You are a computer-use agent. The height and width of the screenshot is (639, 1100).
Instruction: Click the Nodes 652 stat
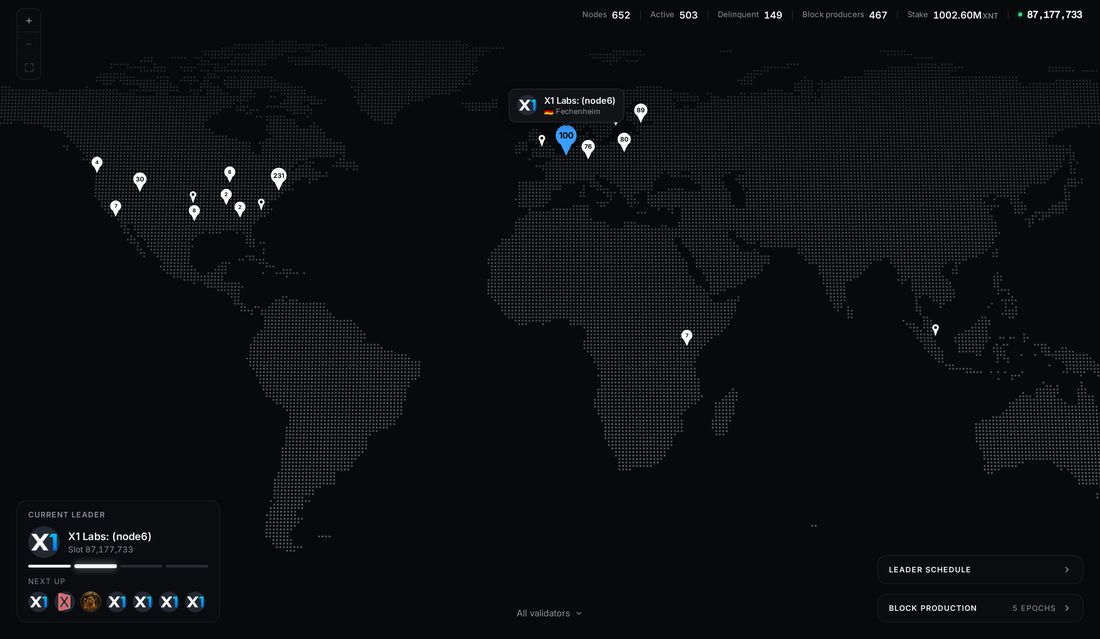pyautogui.click(x=606, y=15)
